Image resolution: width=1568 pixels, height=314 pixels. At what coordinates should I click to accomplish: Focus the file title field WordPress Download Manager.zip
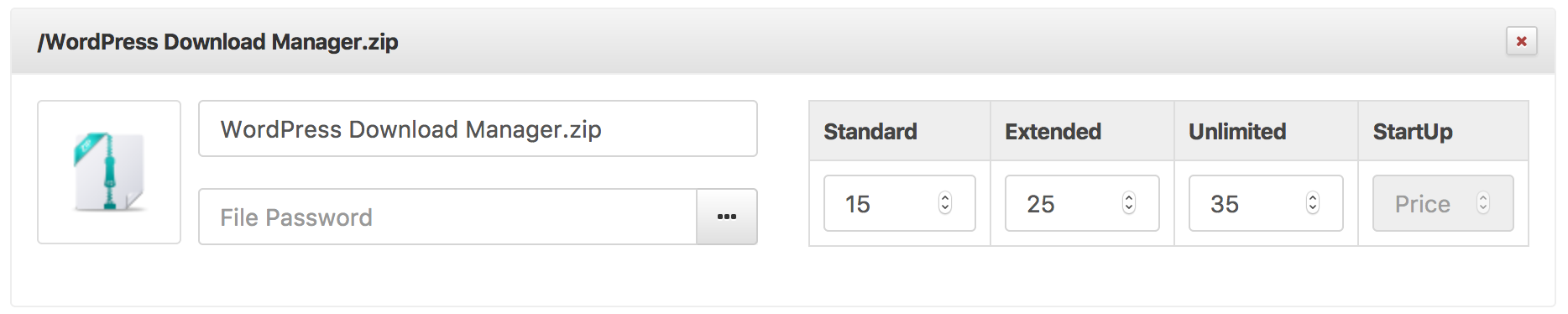click(x=478, y=128)
